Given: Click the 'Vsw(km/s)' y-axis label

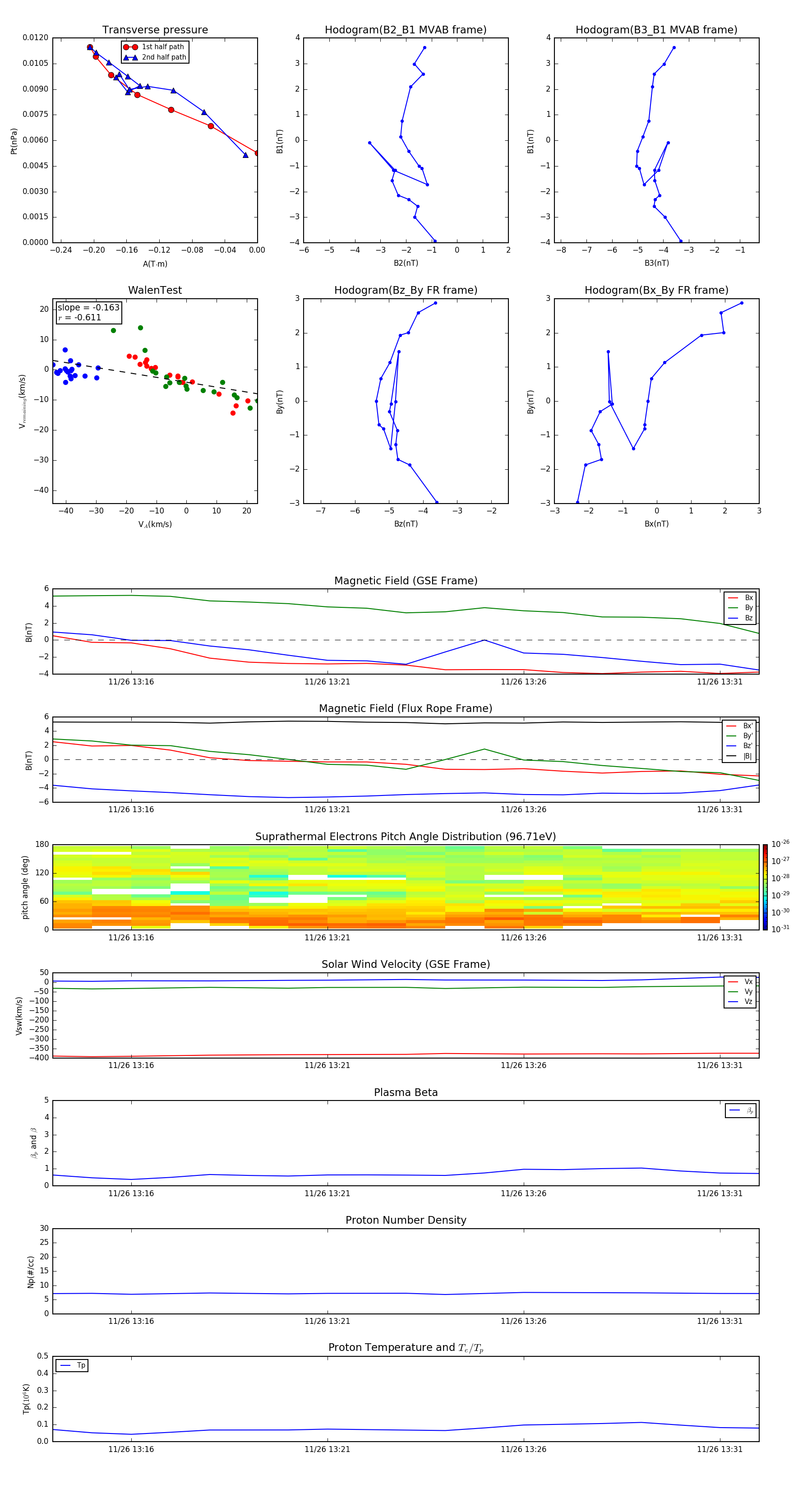Looking at the screenshot, I should pyautogui.click(x=19, y=1016).
